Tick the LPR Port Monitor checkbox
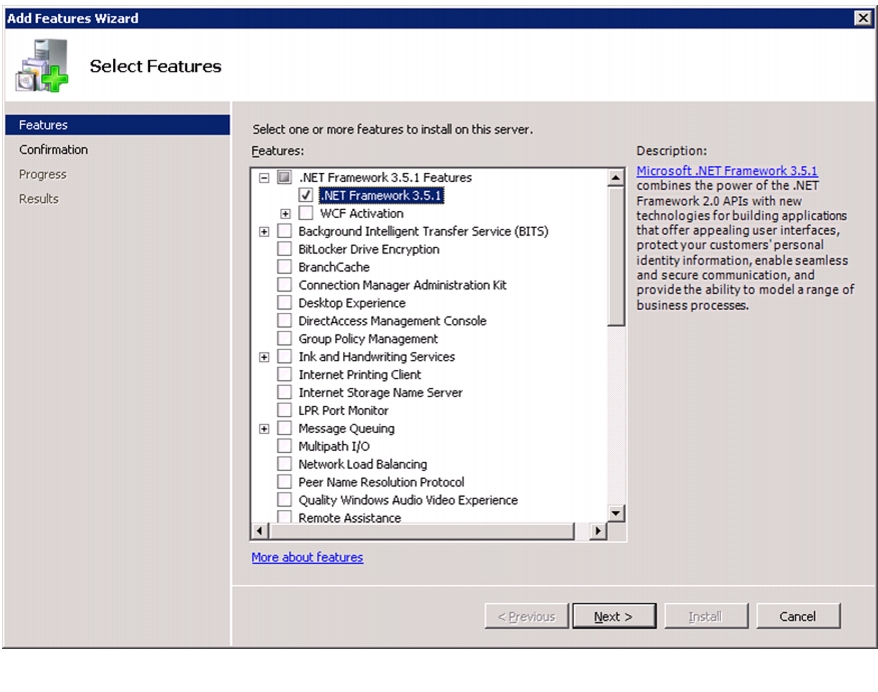The width and height of the screenshot is (878, 692). [284, 410]
